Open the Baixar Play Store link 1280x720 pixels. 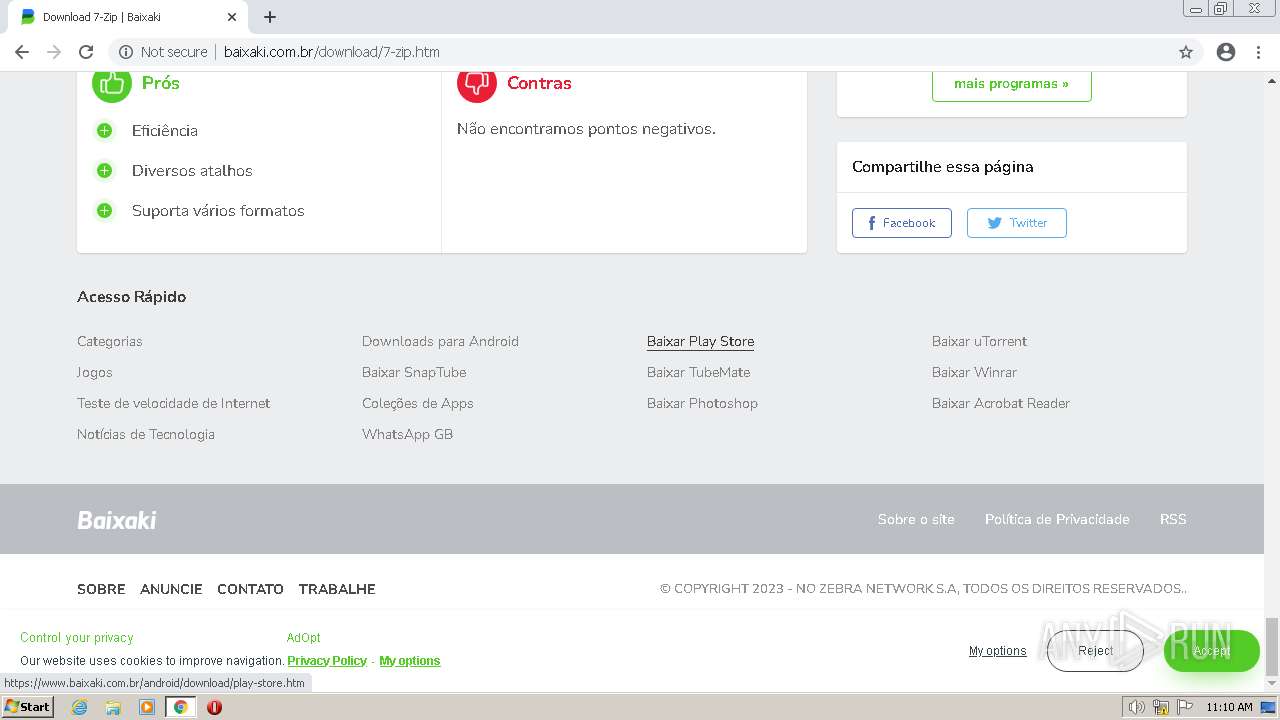(x=700, y=341)
